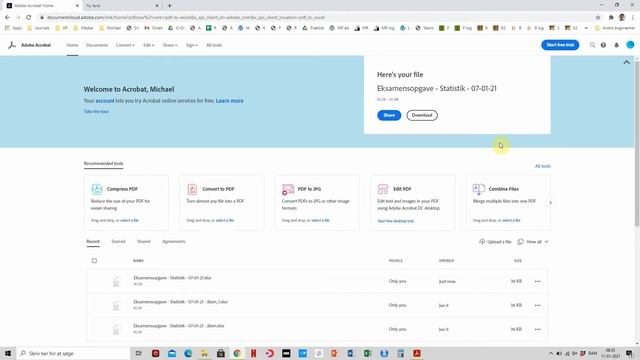Open the user profile avatar
Viewport: 640px width, 360px height.
coord(630,45)
